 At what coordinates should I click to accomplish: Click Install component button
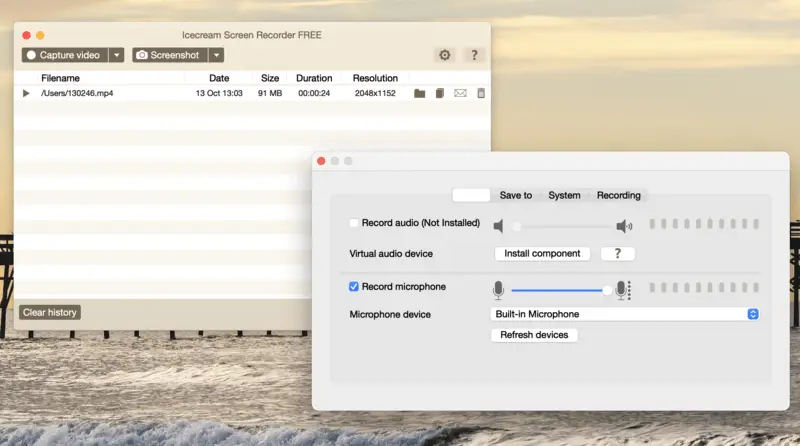pos(542,254)
